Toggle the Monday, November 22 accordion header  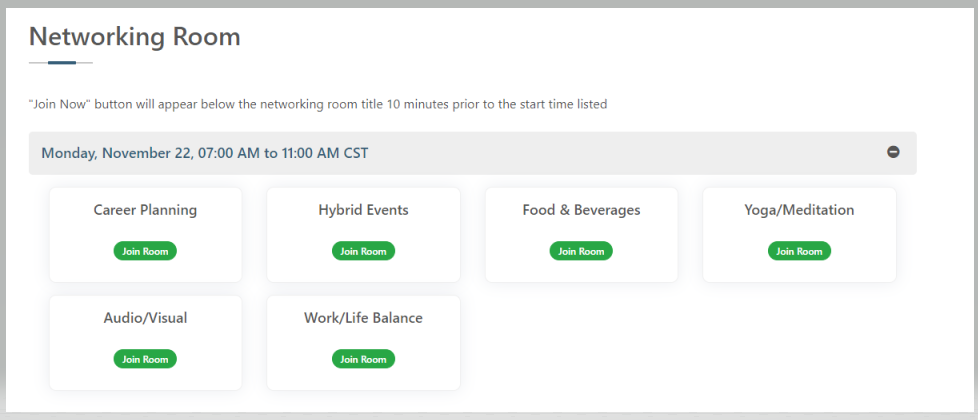(x=204, y=153)
